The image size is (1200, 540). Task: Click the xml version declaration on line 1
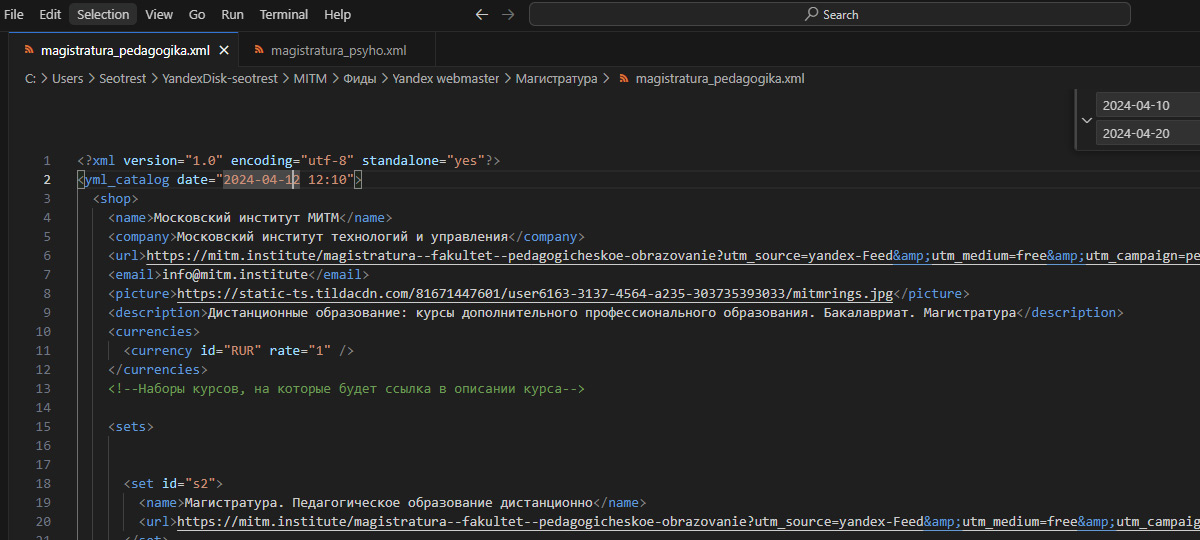point(289,160)
